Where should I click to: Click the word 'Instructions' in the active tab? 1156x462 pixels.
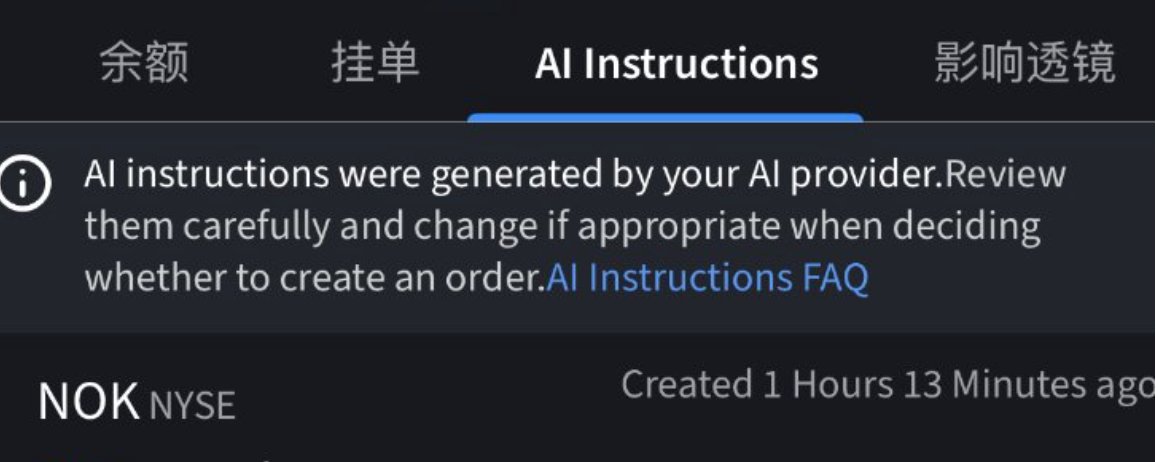click(x=701, y=63)
